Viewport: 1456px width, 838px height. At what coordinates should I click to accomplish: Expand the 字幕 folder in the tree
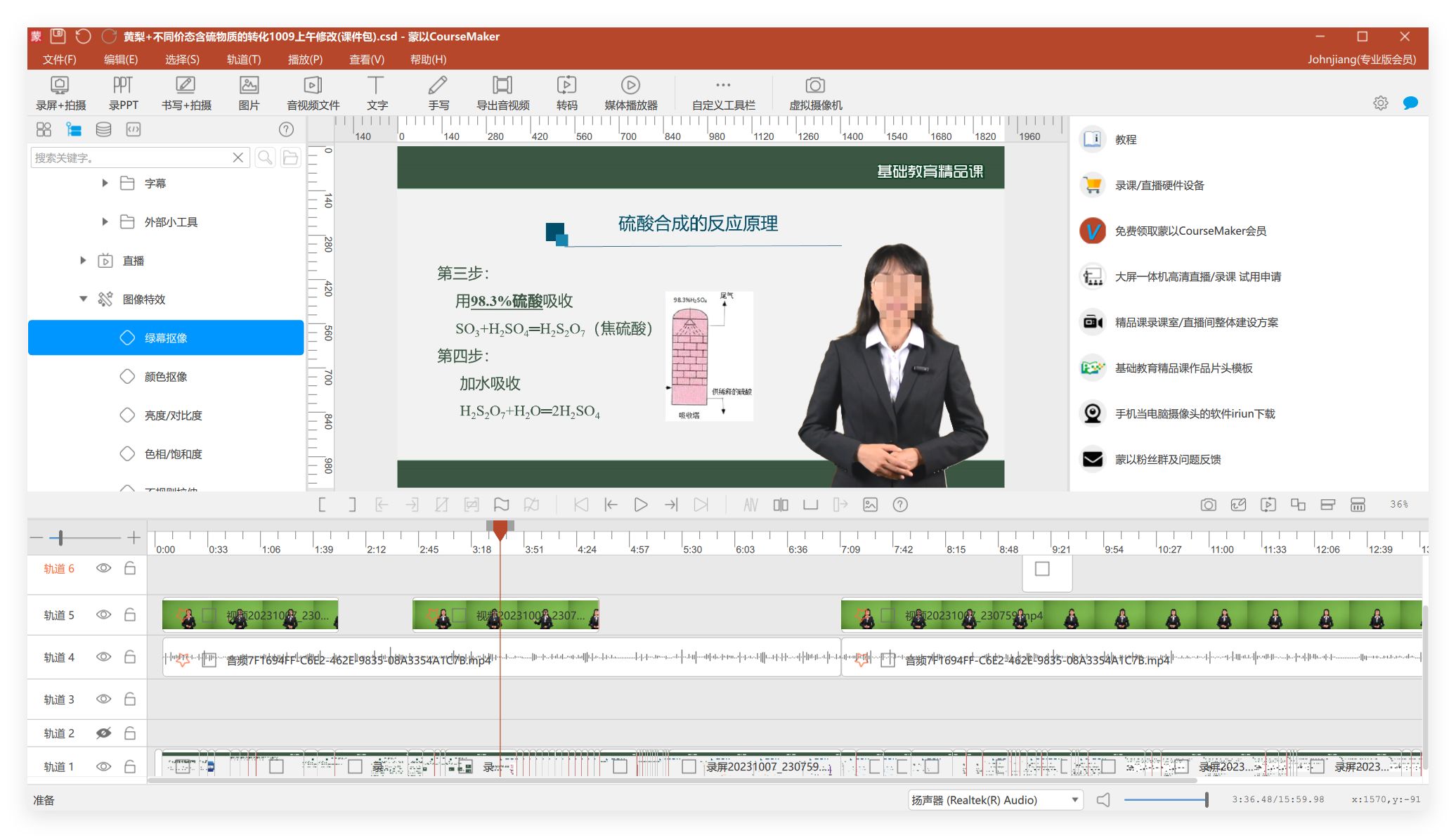click(x=105, y=183)
